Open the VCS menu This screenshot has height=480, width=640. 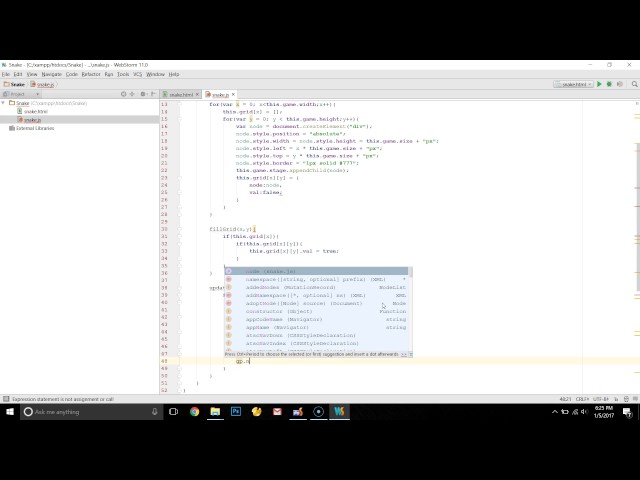(x=138, y=74)
